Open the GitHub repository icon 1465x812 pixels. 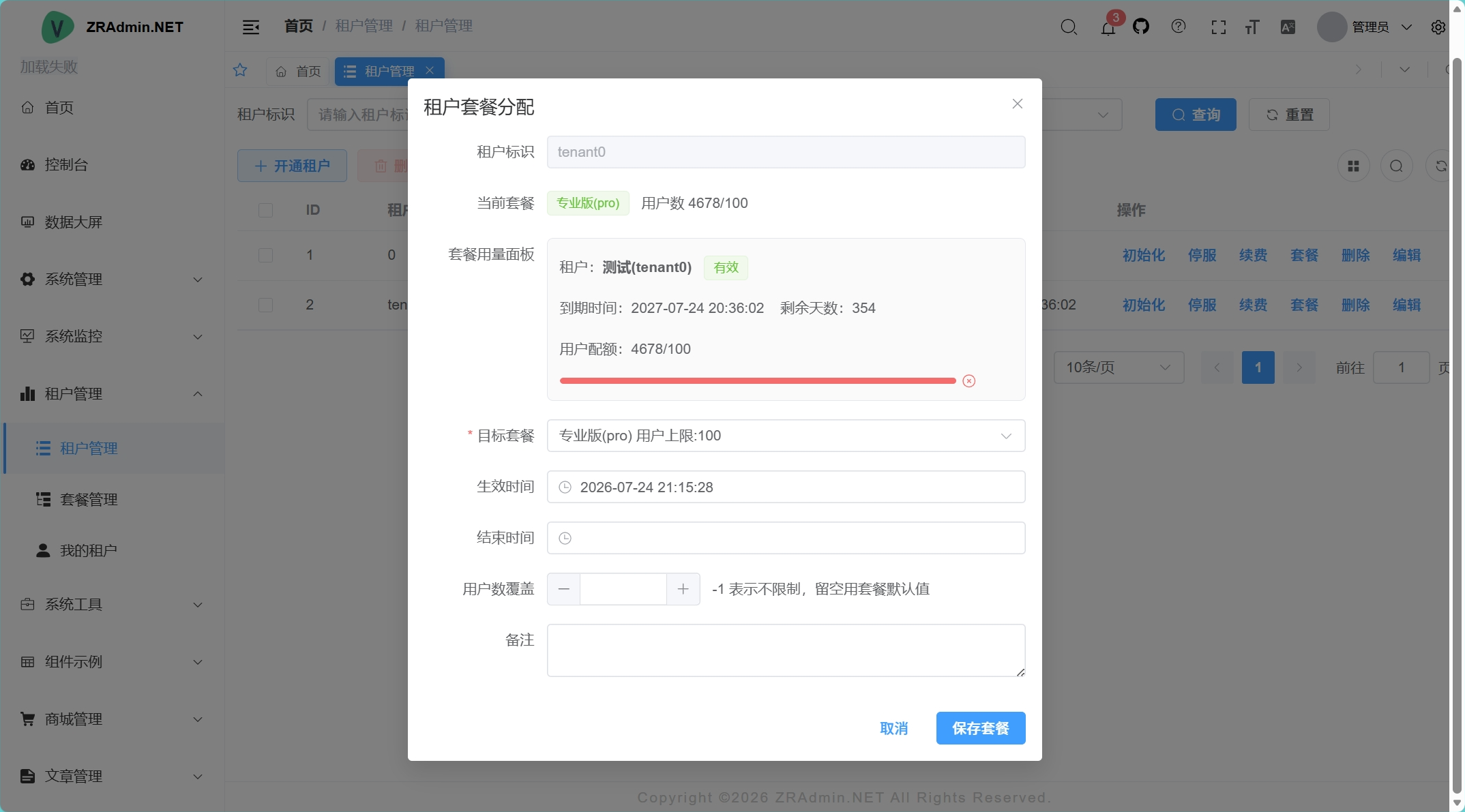pos(1141,27)
